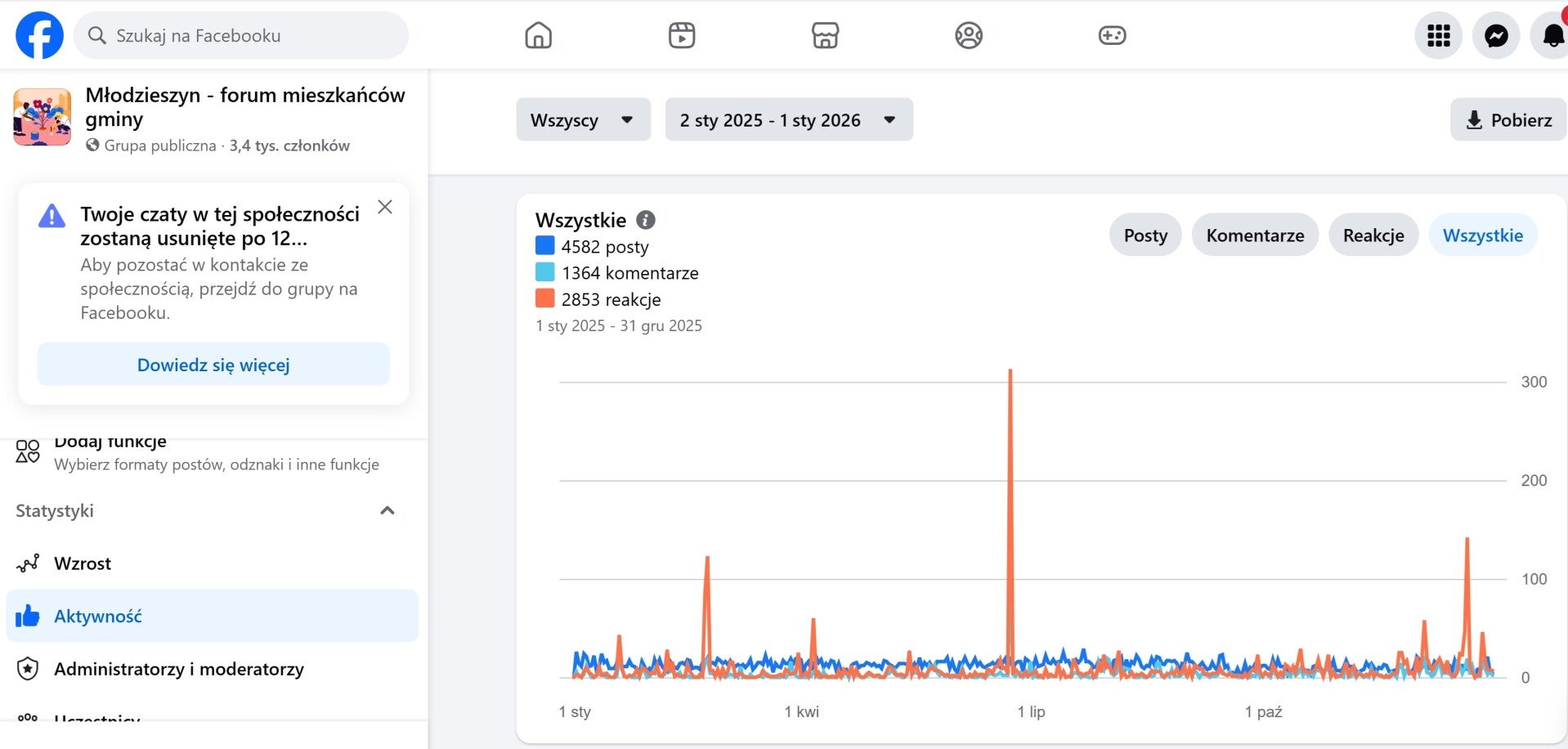Click the Pobierz download button

[1508, 120]
